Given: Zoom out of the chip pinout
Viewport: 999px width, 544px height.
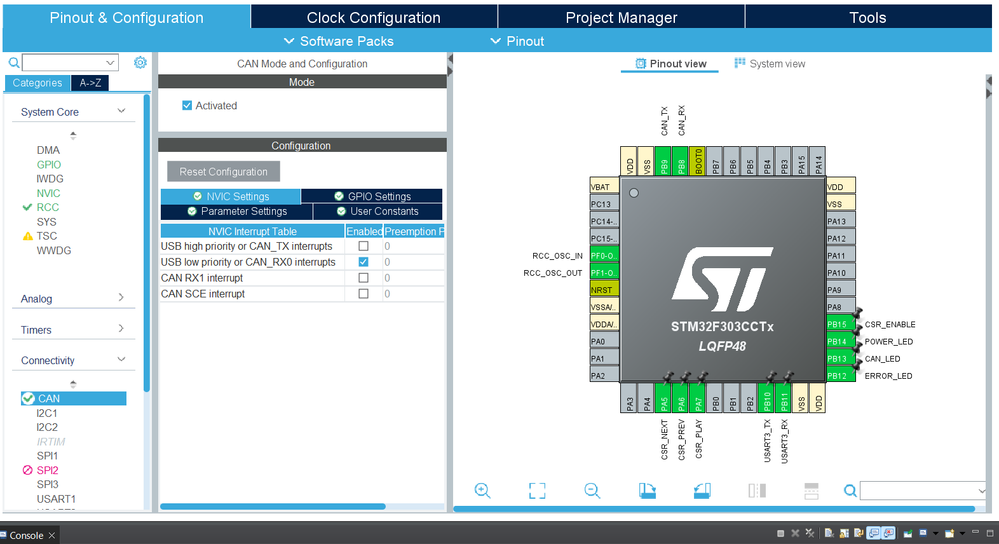Looking at the screenshot, I should pyautogui.click(x=592, y=490).
